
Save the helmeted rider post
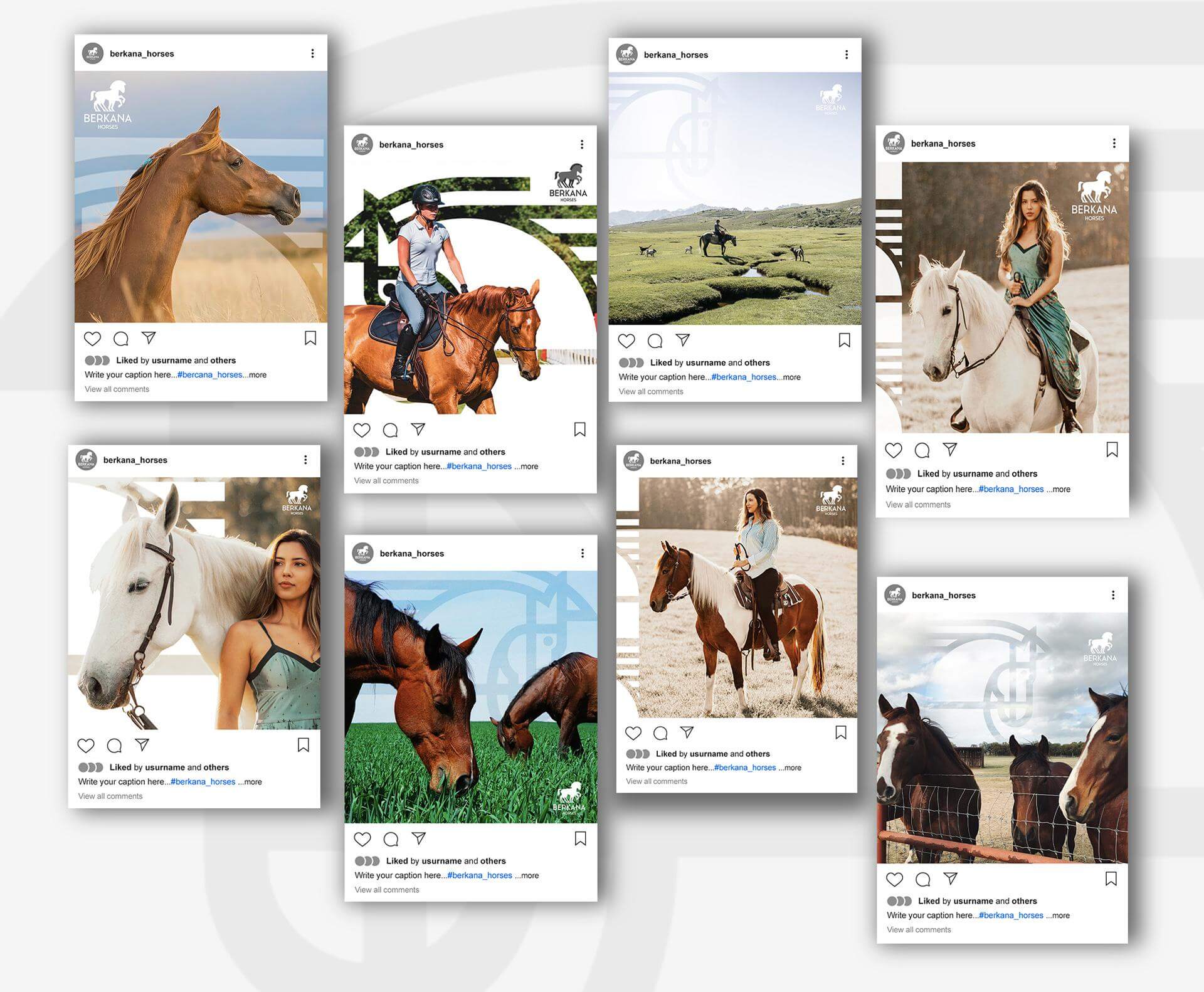(x=580, y=430)
